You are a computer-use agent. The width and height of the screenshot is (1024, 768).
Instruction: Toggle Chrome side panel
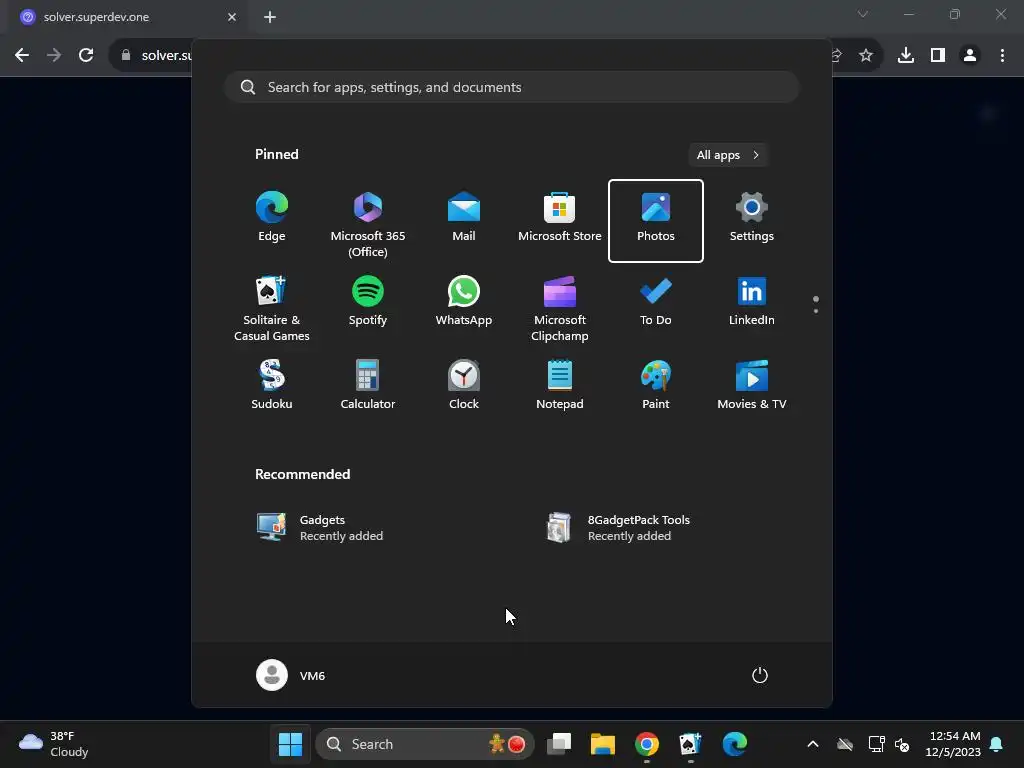(938, 56)
